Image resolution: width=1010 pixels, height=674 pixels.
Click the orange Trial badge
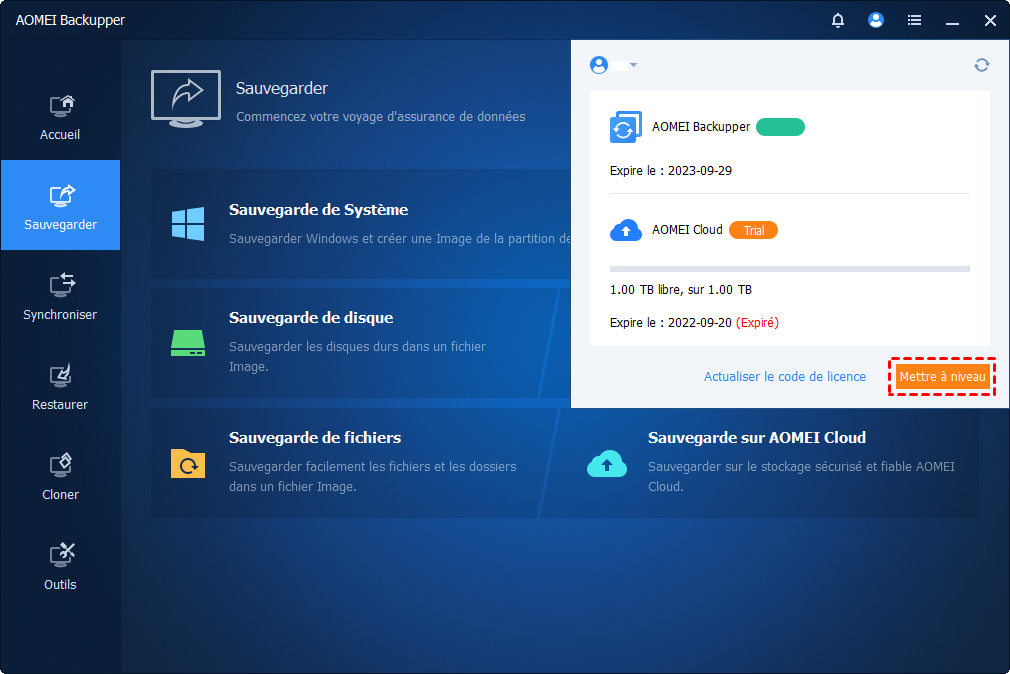[753, 230]
